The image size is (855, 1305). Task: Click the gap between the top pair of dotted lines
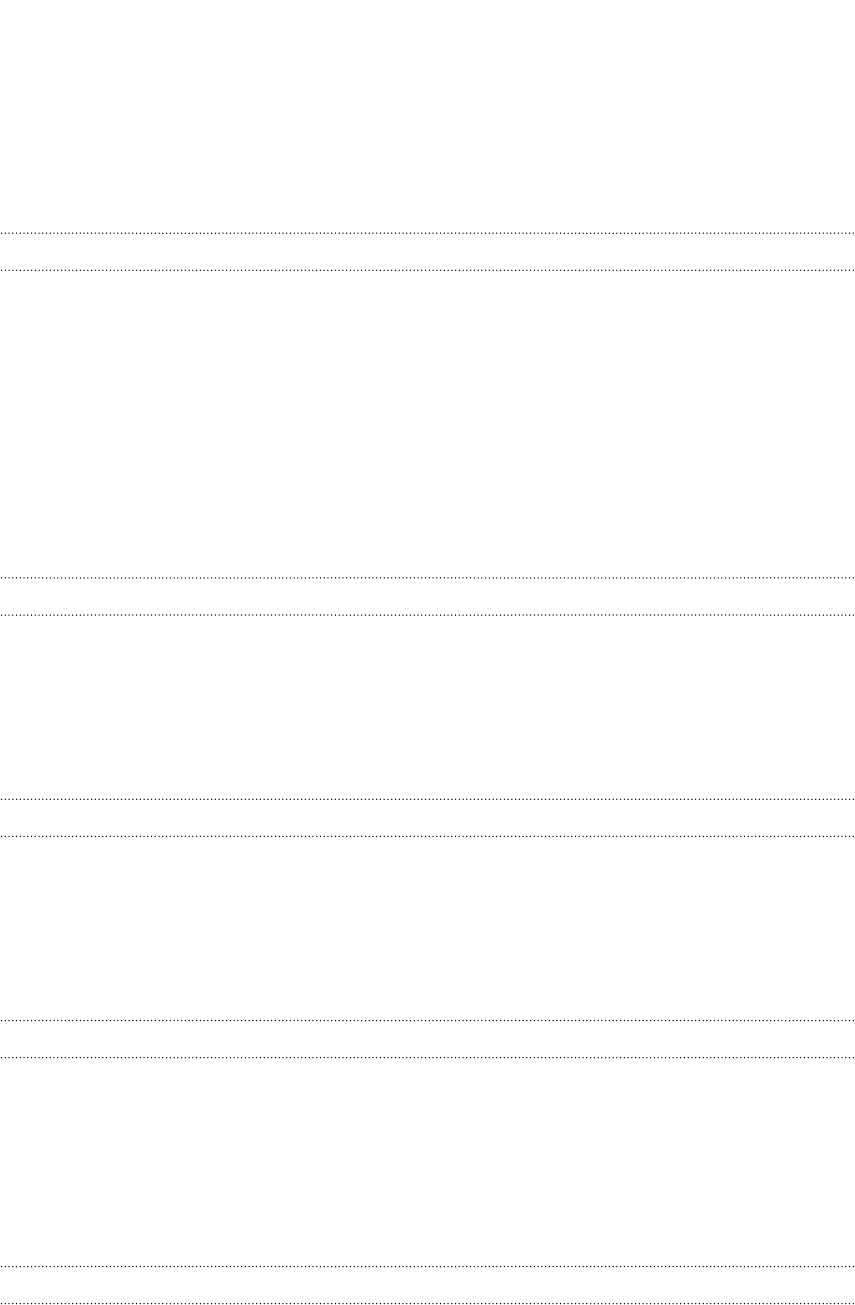(x=427, y=251)
